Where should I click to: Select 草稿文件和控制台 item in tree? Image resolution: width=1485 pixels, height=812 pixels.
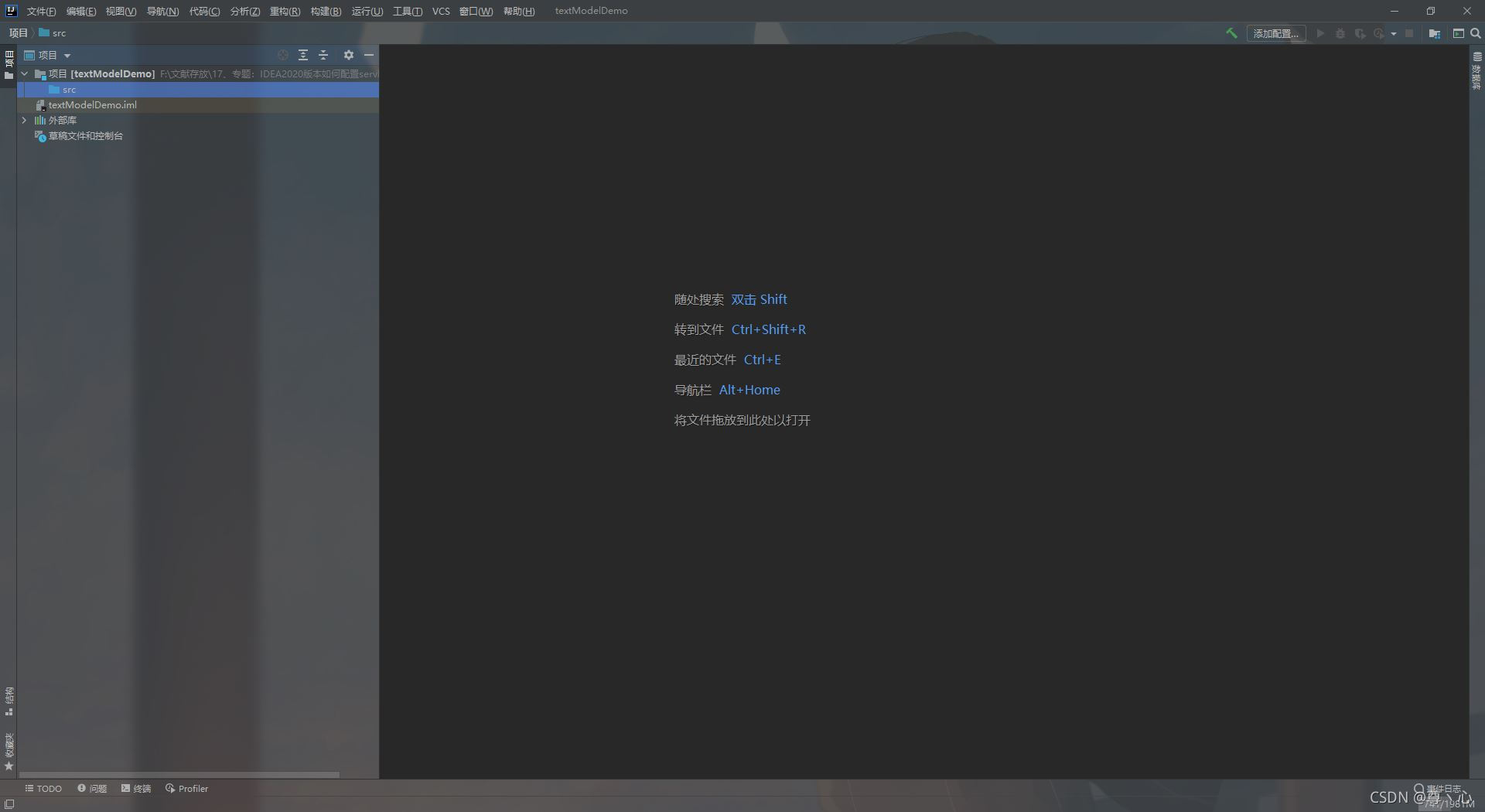point(198,136)
